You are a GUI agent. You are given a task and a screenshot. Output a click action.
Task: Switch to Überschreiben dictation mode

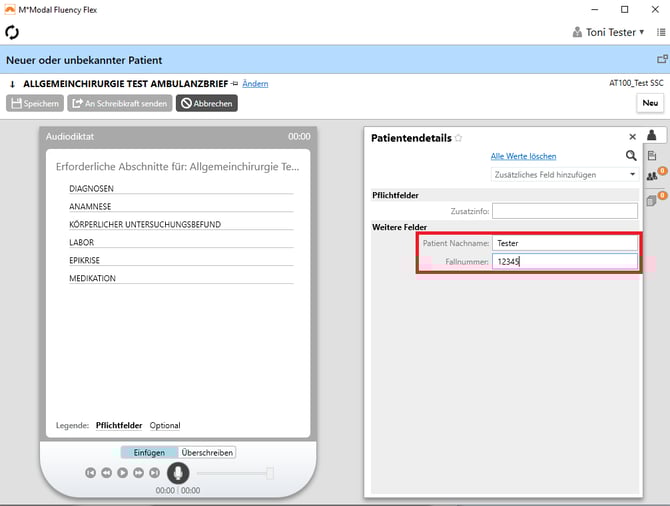click(x=207, y=452)
